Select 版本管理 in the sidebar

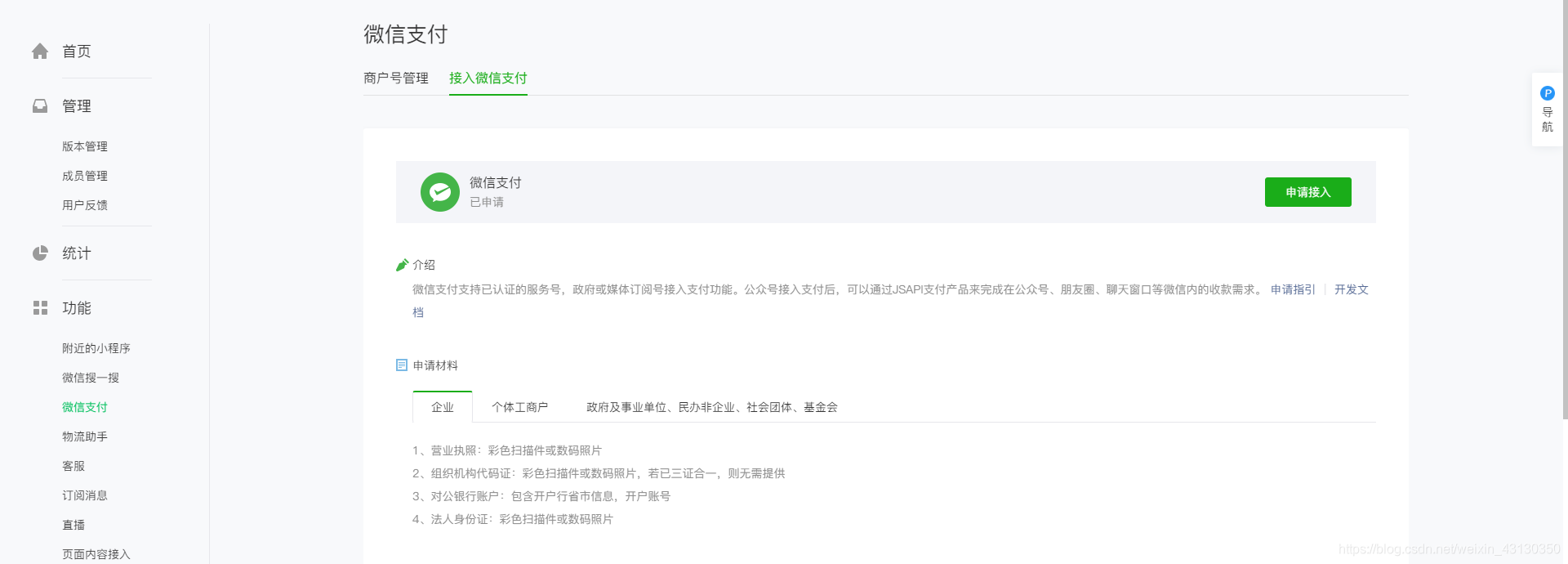(x=85, y=146)
